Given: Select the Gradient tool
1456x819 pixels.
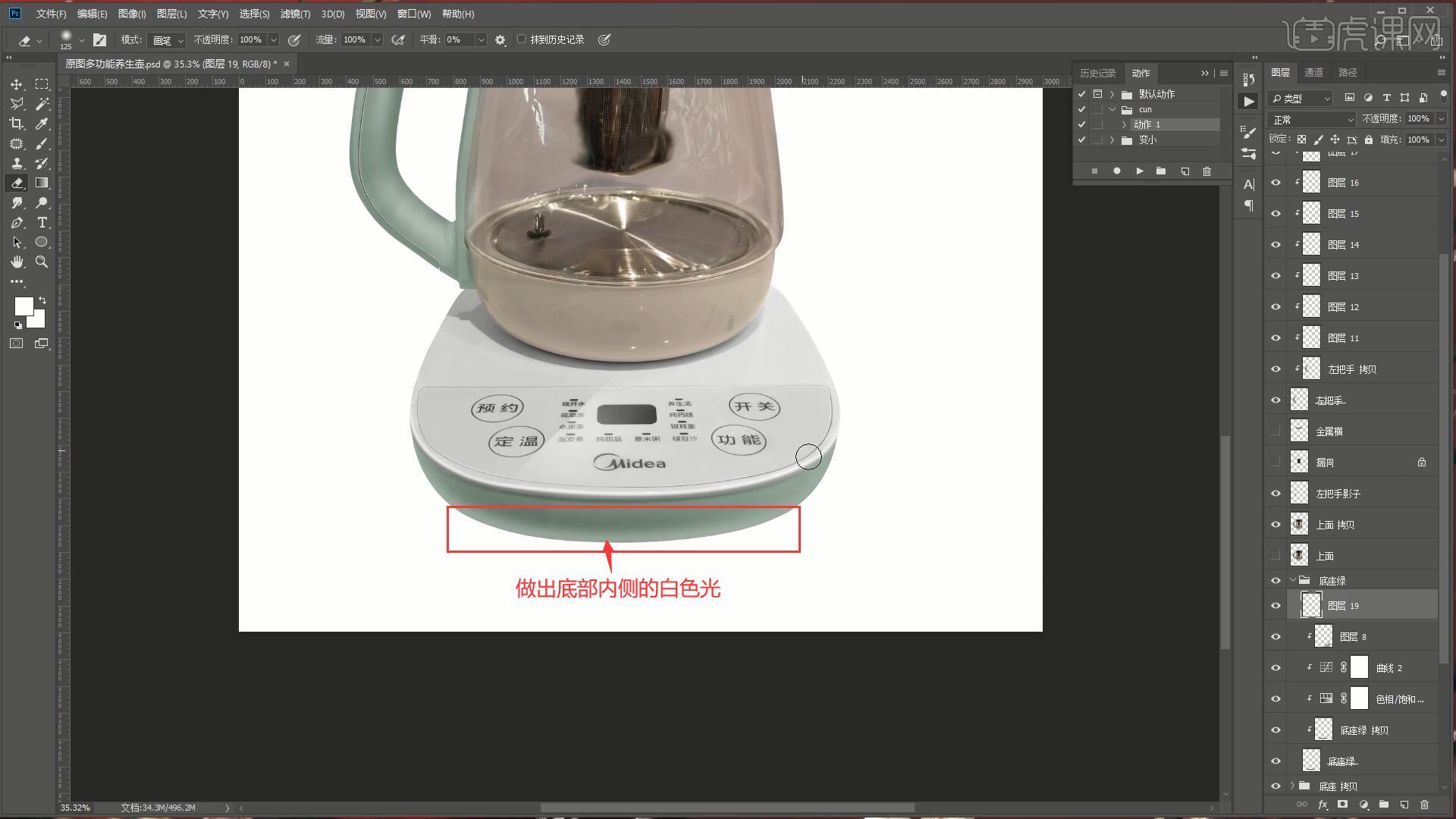Looking at the screenshot, I should coord(42,183).
